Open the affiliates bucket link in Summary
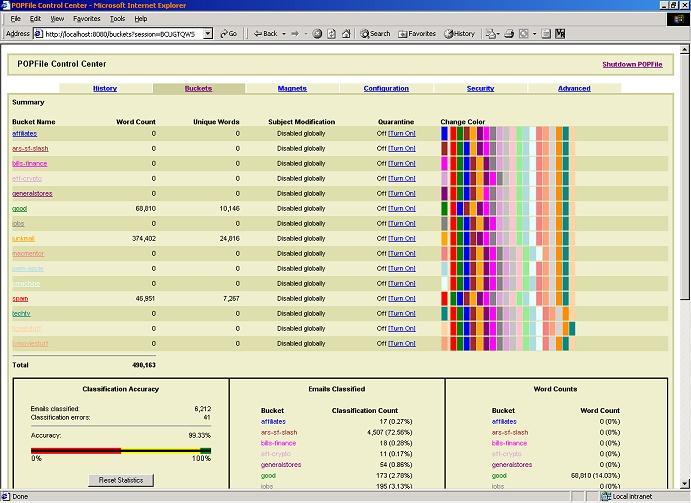 [25, 134]
